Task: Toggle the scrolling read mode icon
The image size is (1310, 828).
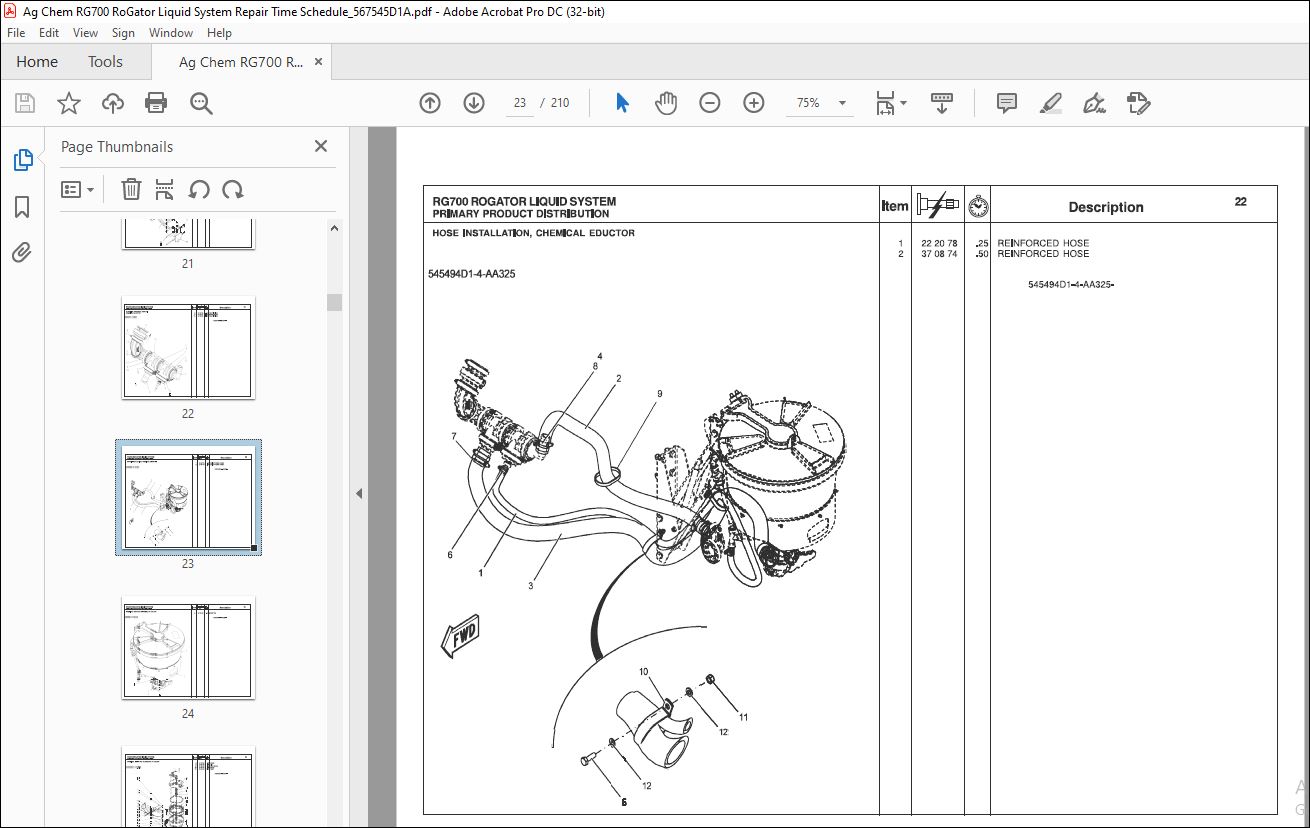Action: (942, 103)
